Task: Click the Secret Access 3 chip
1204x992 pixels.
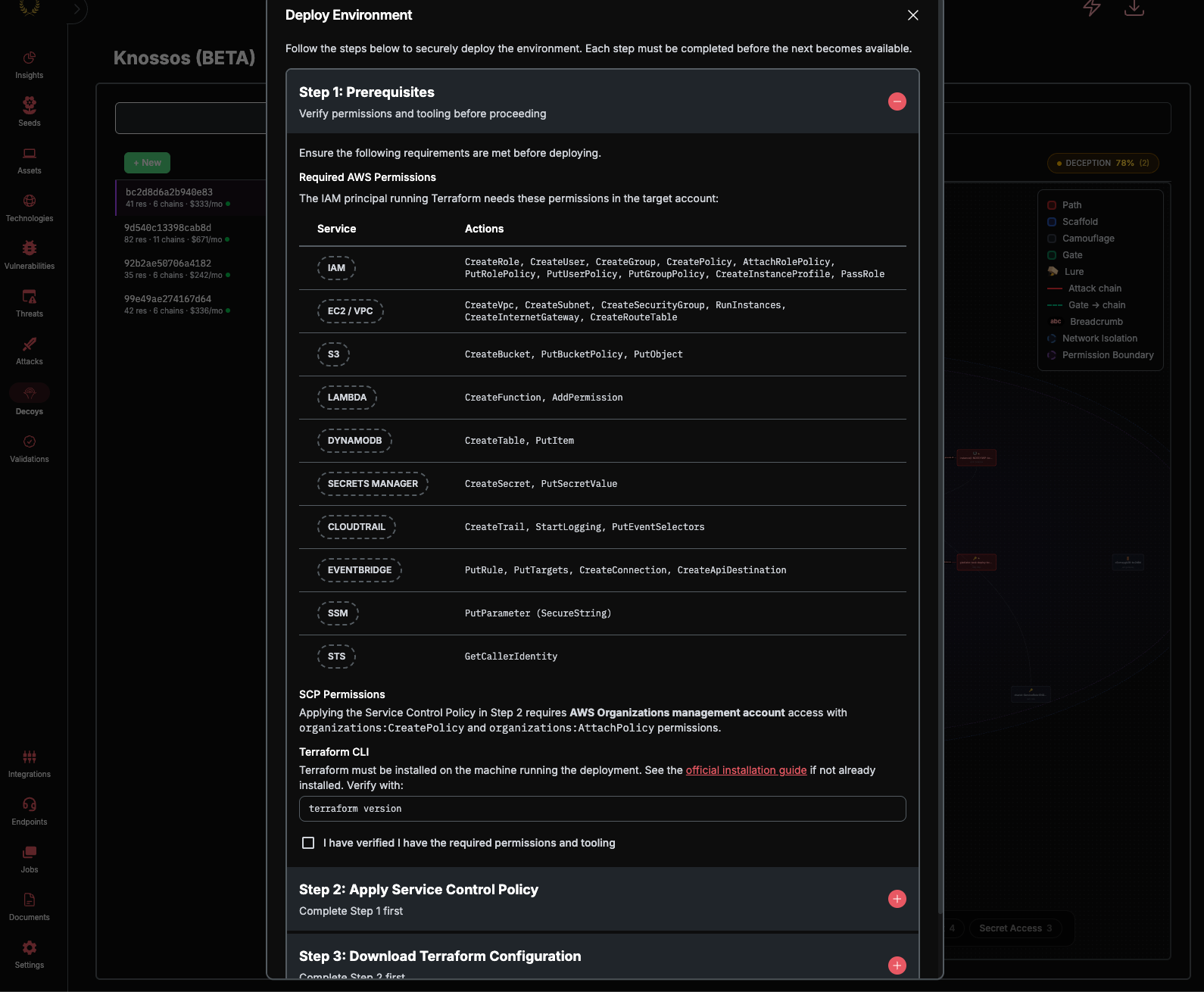Action: pyautogui.click(x=1015, y=928)
